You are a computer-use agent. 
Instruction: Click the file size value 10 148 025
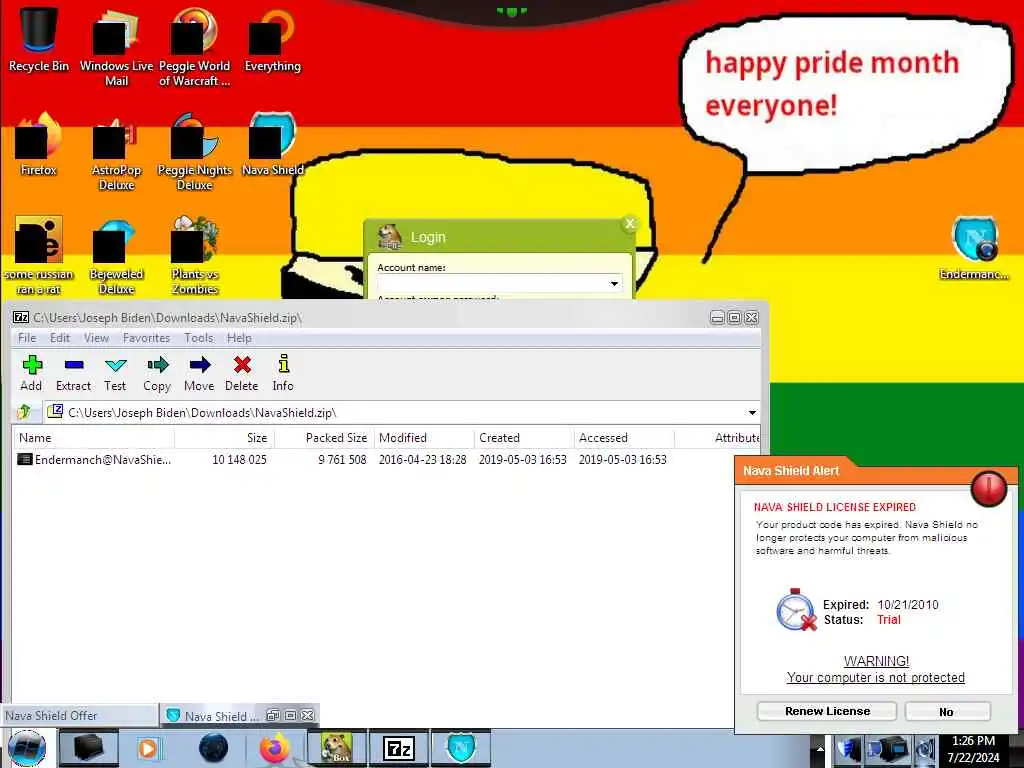tap(239, 459)
